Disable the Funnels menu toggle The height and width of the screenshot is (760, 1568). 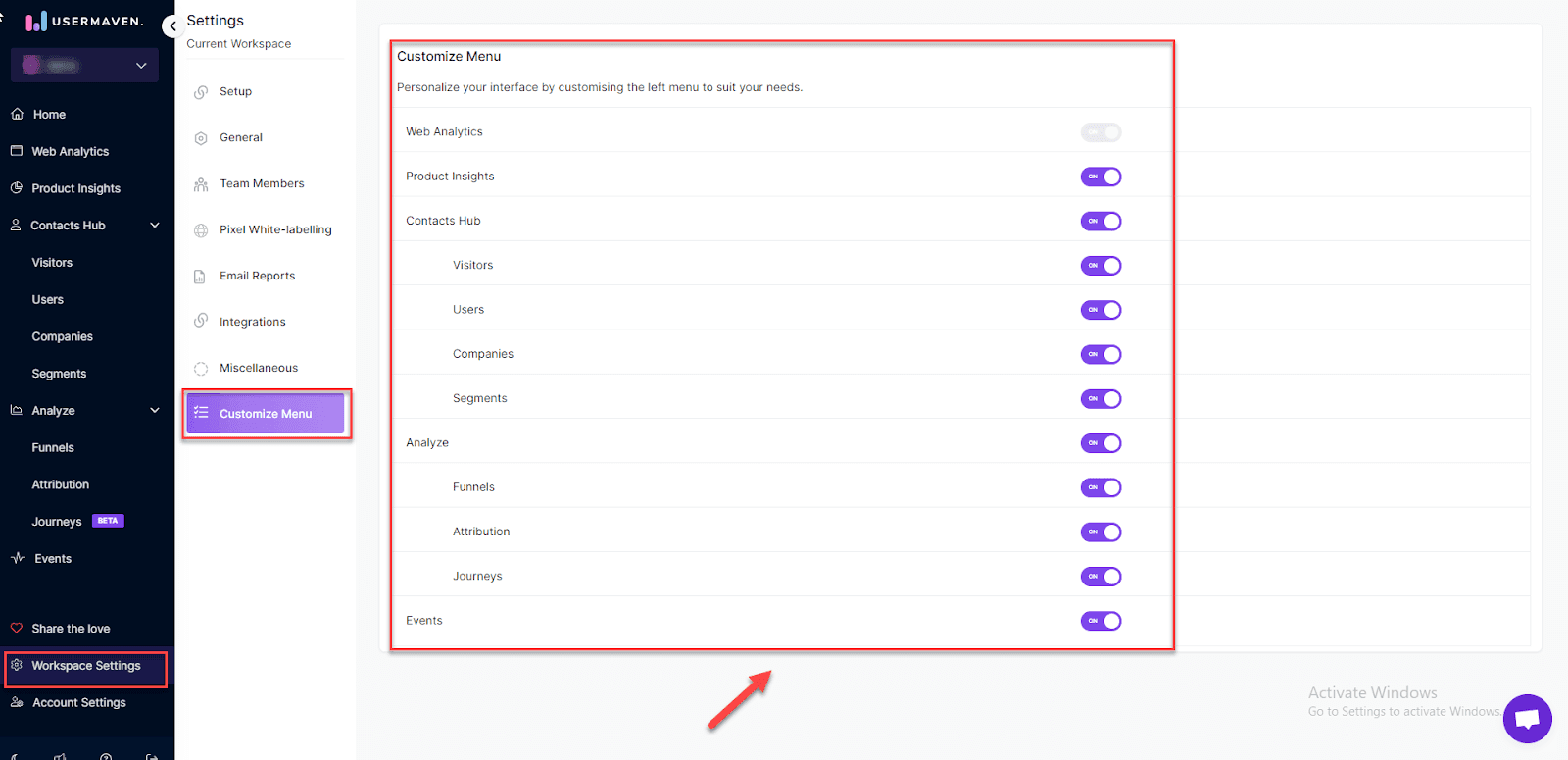coord(1101,487)
